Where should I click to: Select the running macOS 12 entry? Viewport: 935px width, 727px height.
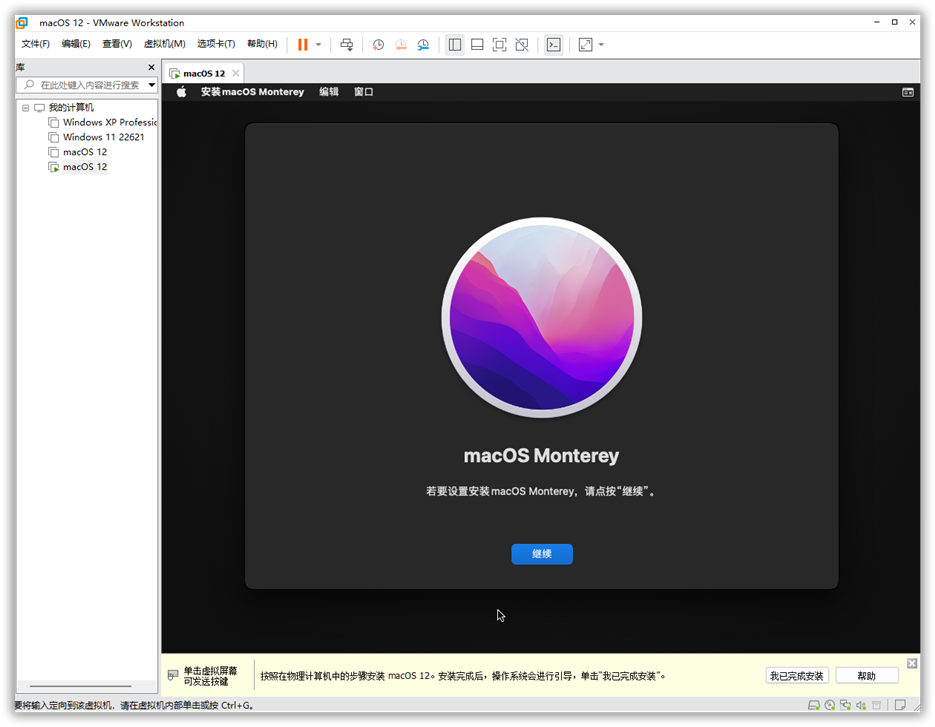[x=85, y=167]
